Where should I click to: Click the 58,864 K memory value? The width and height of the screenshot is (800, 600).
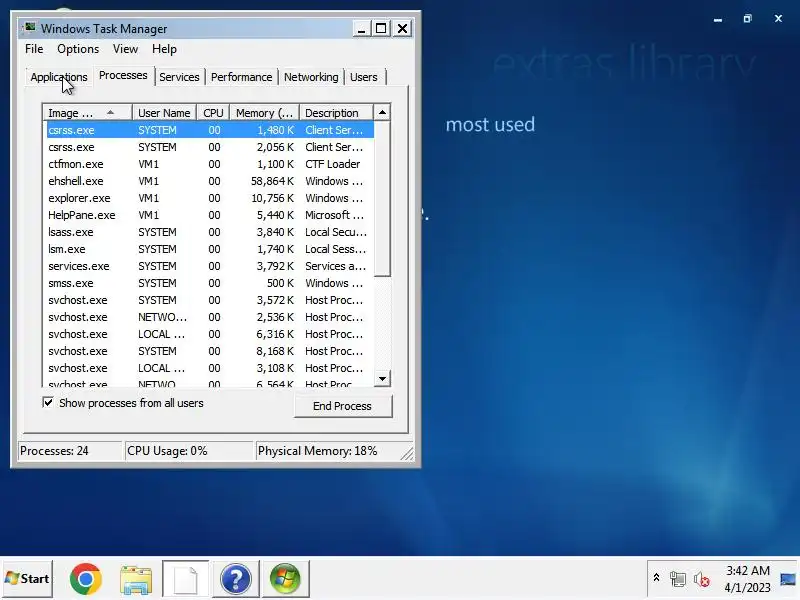click(272, 181)
